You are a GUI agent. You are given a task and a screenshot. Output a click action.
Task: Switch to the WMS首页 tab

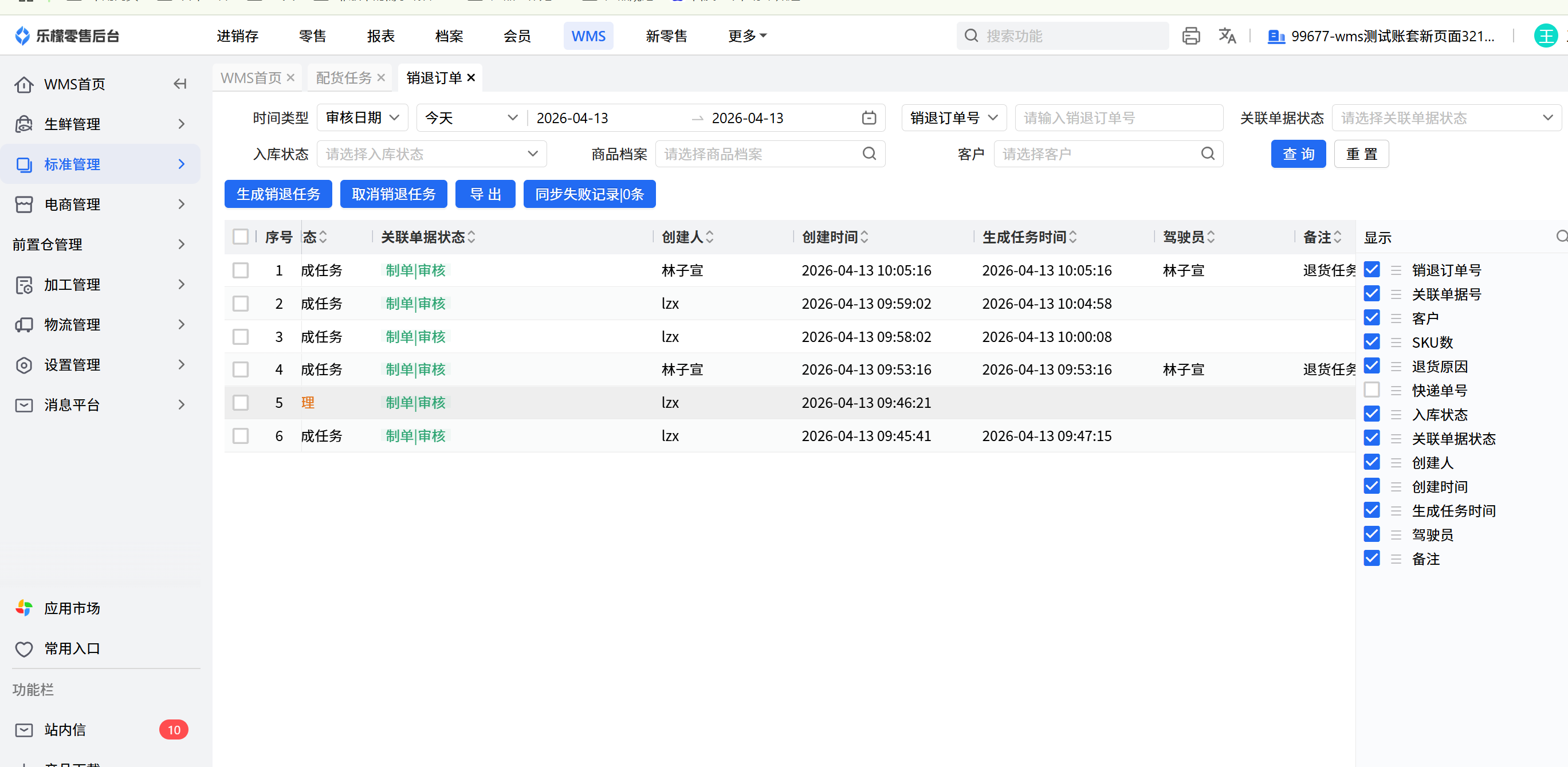point(250,78)
